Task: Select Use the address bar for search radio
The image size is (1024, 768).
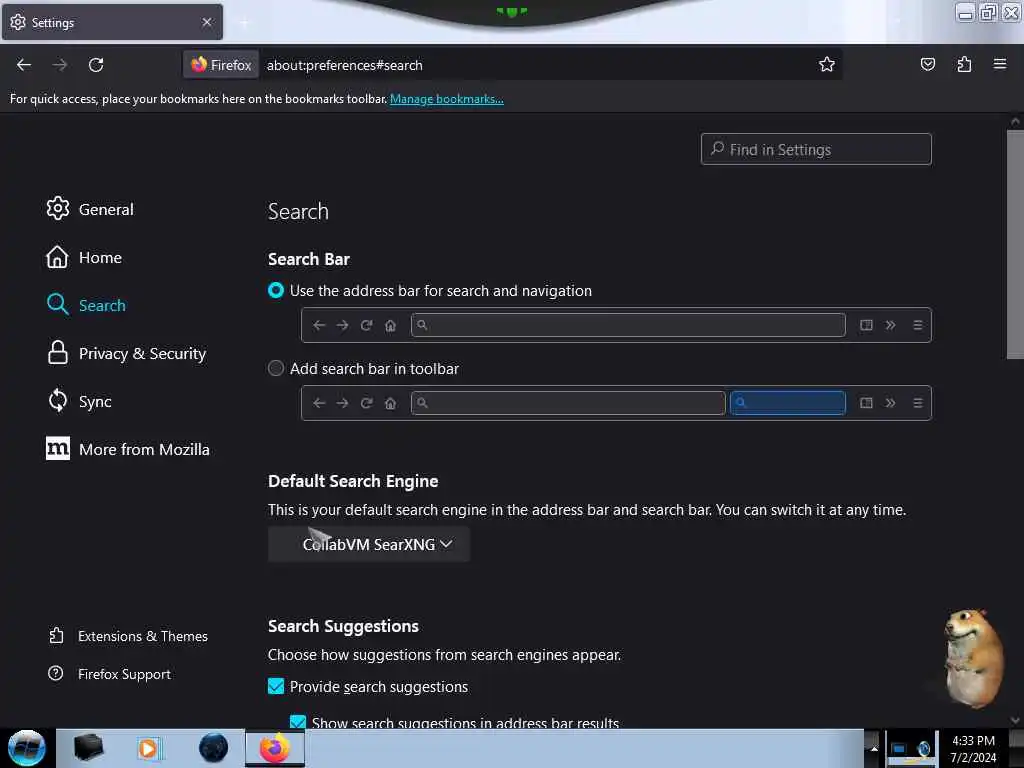Action: [276, 291]
